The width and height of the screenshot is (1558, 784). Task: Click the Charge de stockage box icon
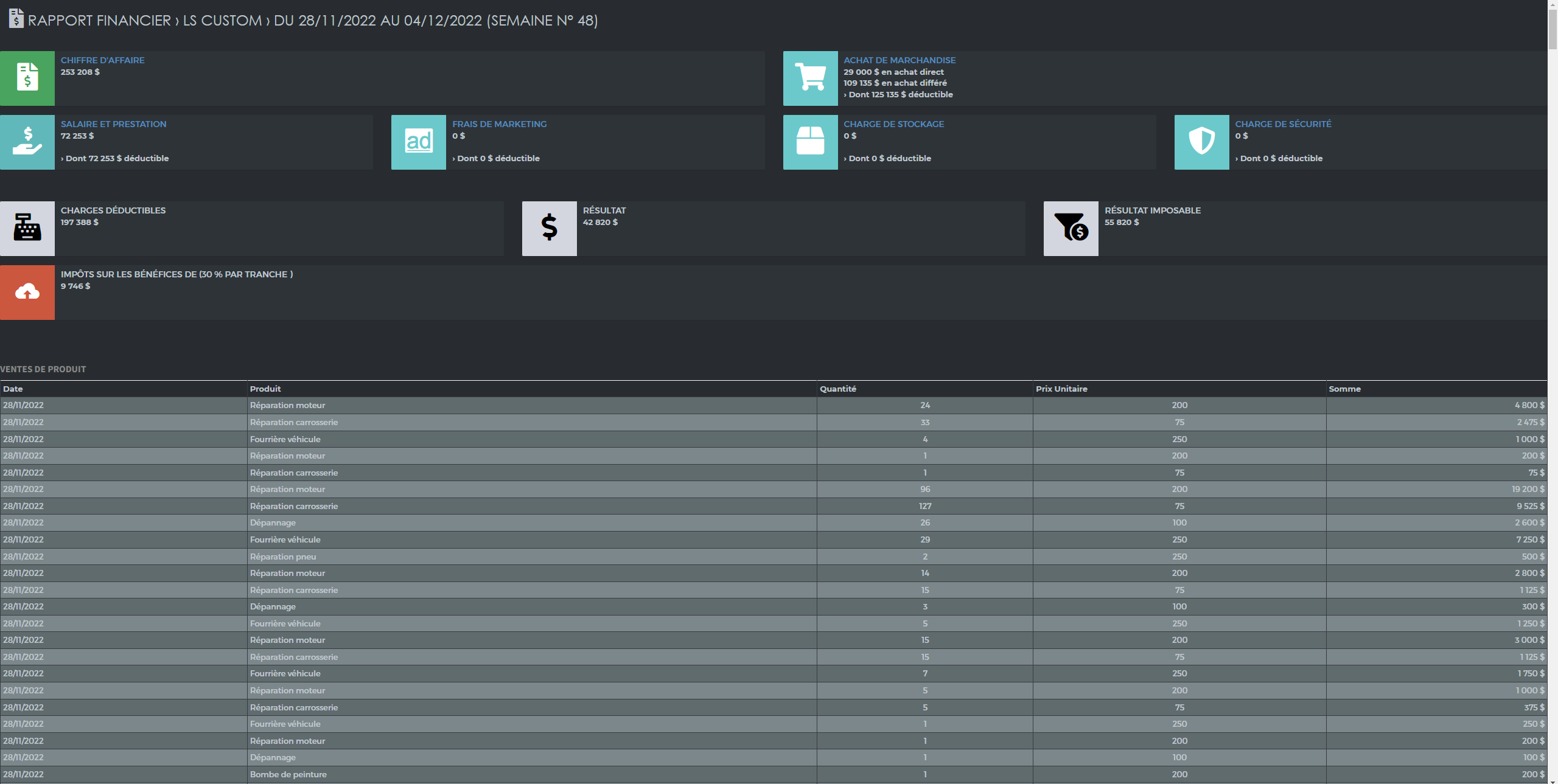point(810,142)
